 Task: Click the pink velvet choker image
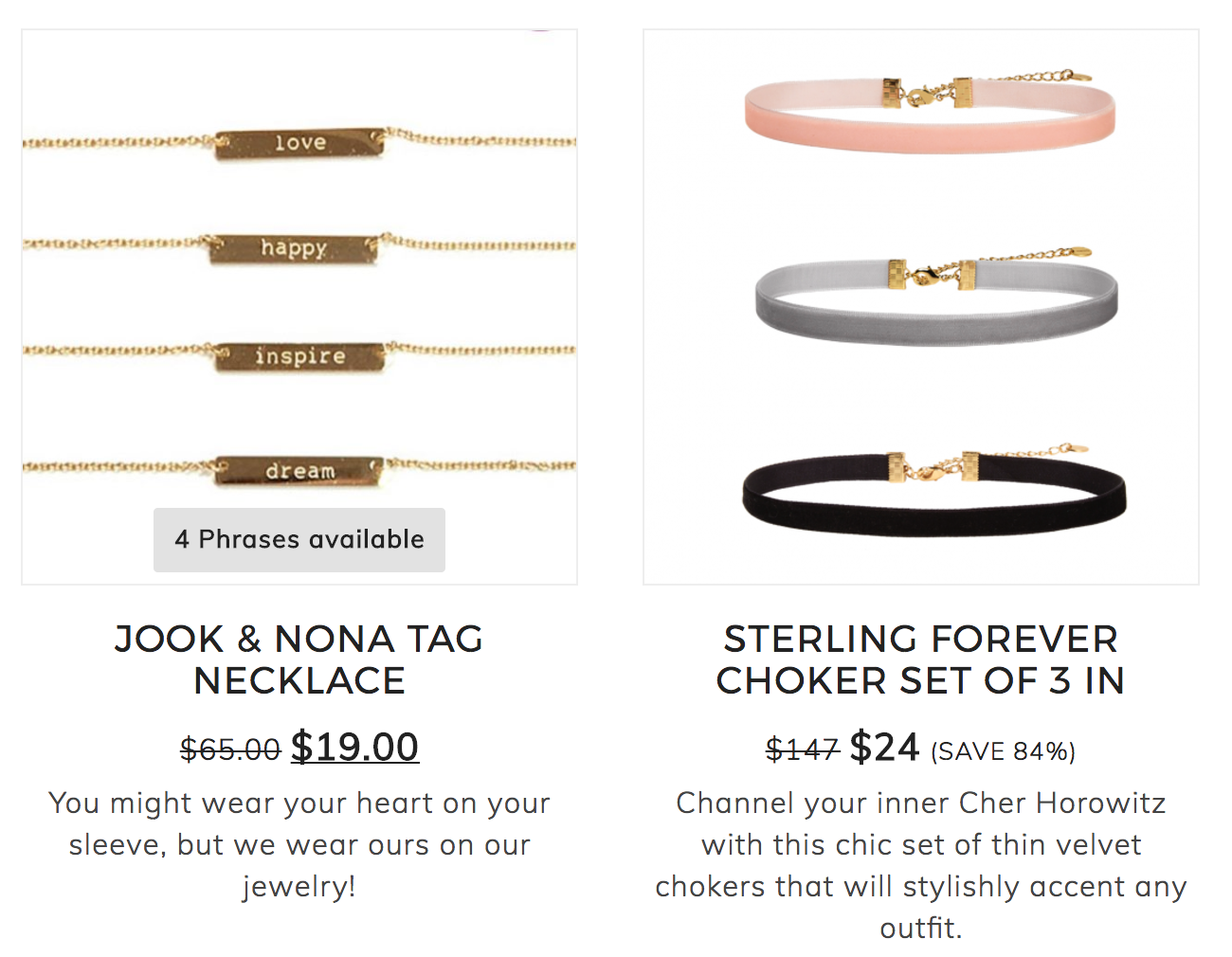[930, 109]
